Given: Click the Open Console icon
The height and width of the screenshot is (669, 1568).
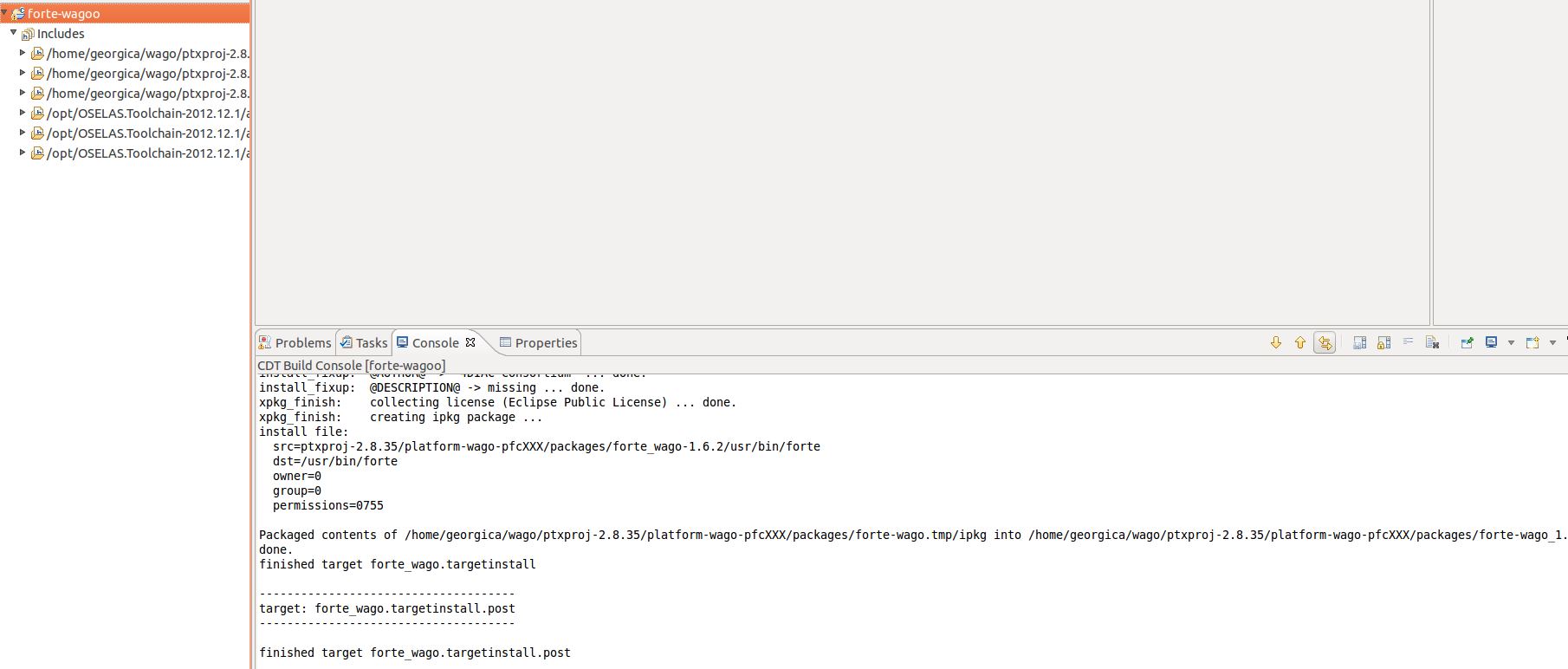Looking at the screenshot, I should point(1532,343).
